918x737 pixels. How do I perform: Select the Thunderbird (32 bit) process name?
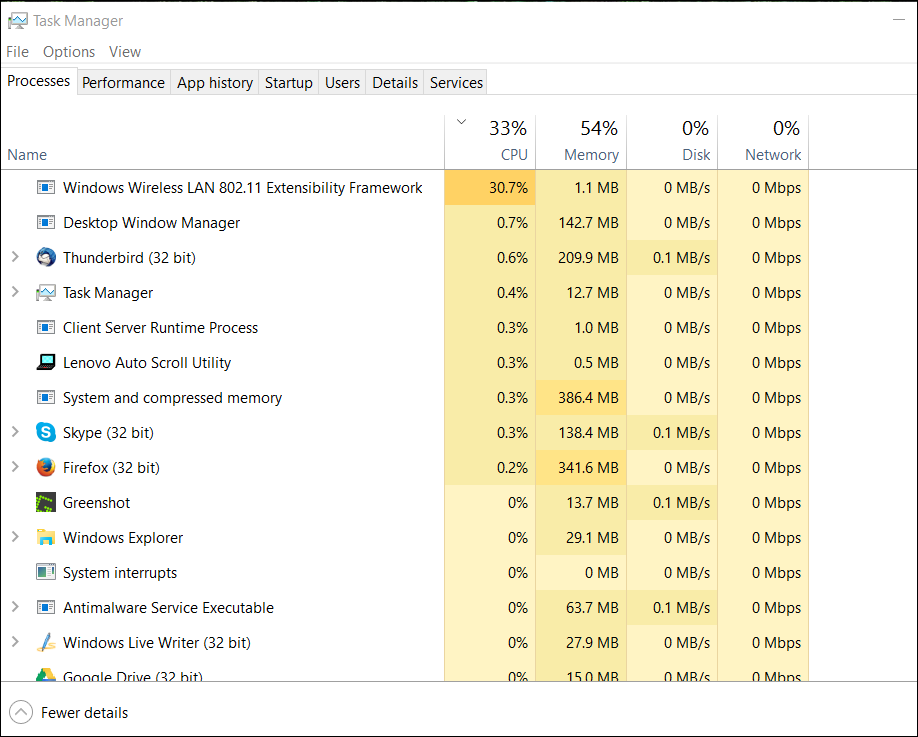coord(129,258)
